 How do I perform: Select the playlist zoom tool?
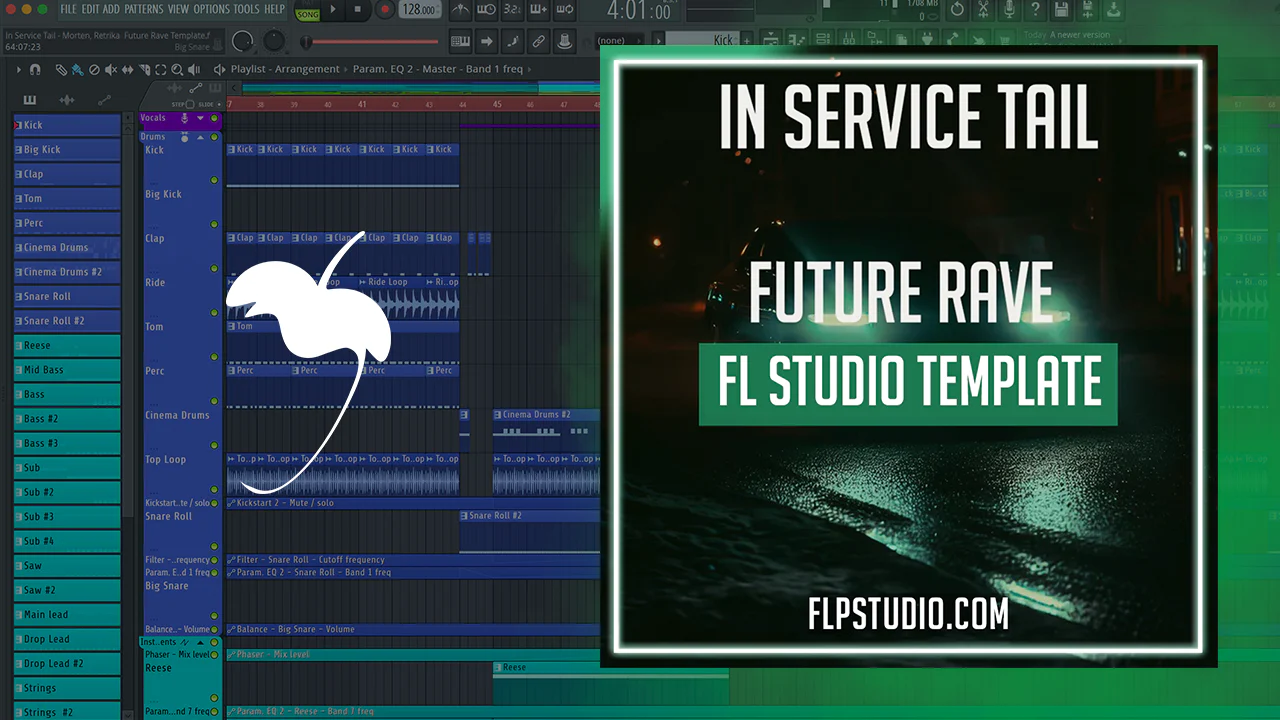[x=176, y=70]
